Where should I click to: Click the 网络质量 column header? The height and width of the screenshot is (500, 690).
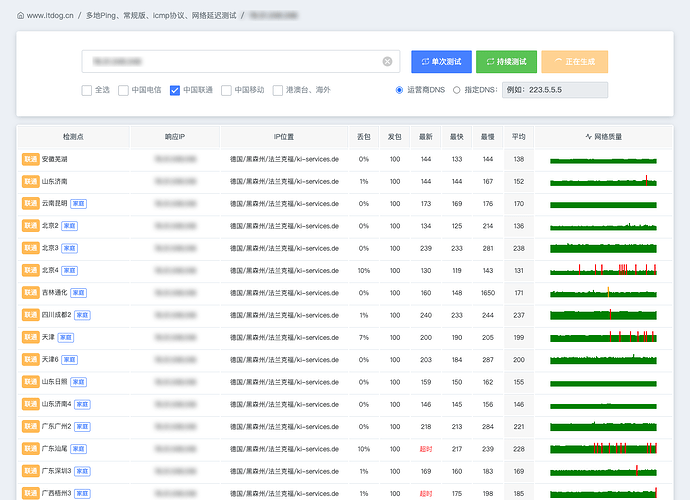[x=604, y=137]
